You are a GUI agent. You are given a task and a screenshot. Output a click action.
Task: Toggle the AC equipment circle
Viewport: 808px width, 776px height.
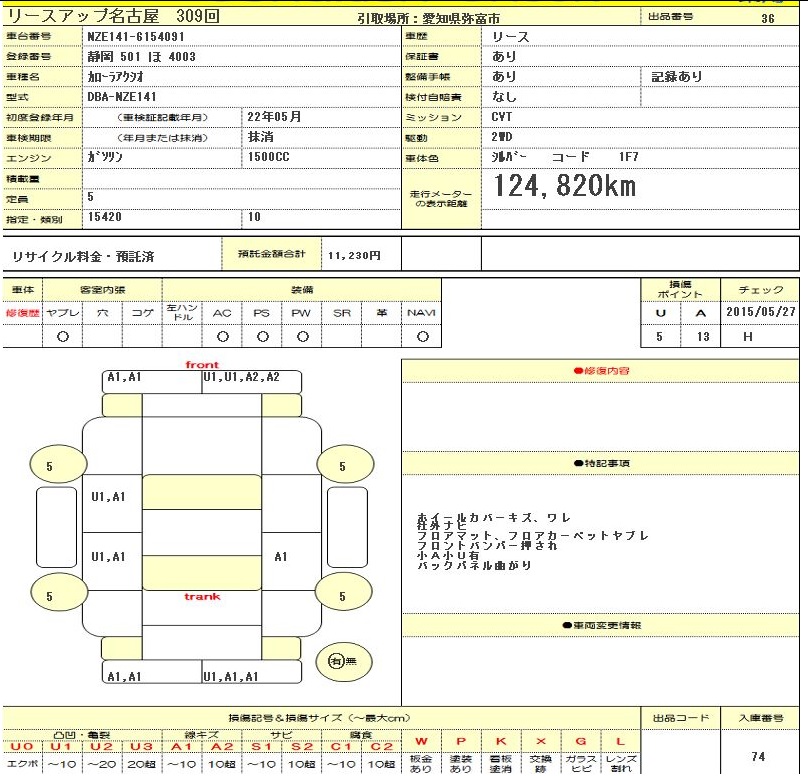(x=222, y=337)
